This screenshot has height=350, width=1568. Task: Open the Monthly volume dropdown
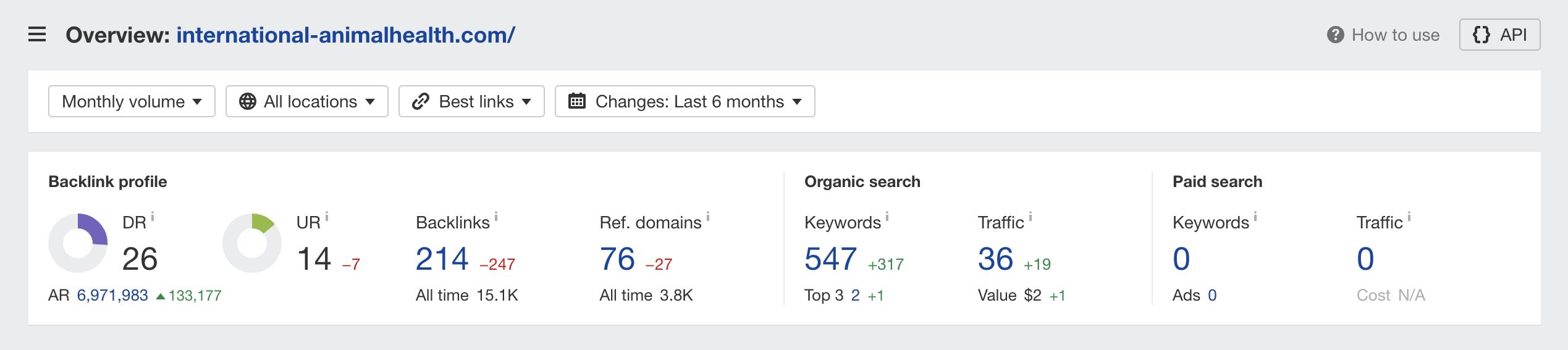[x=132, y=101]
